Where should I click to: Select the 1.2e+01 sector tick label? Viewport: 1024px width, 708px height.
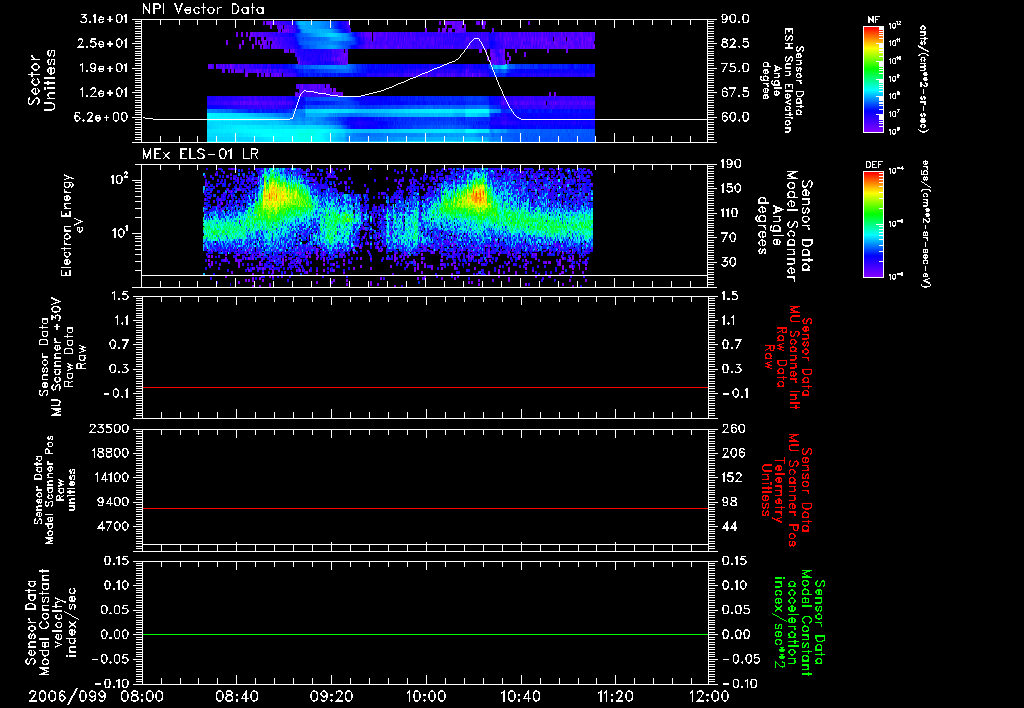click(104, 93)
